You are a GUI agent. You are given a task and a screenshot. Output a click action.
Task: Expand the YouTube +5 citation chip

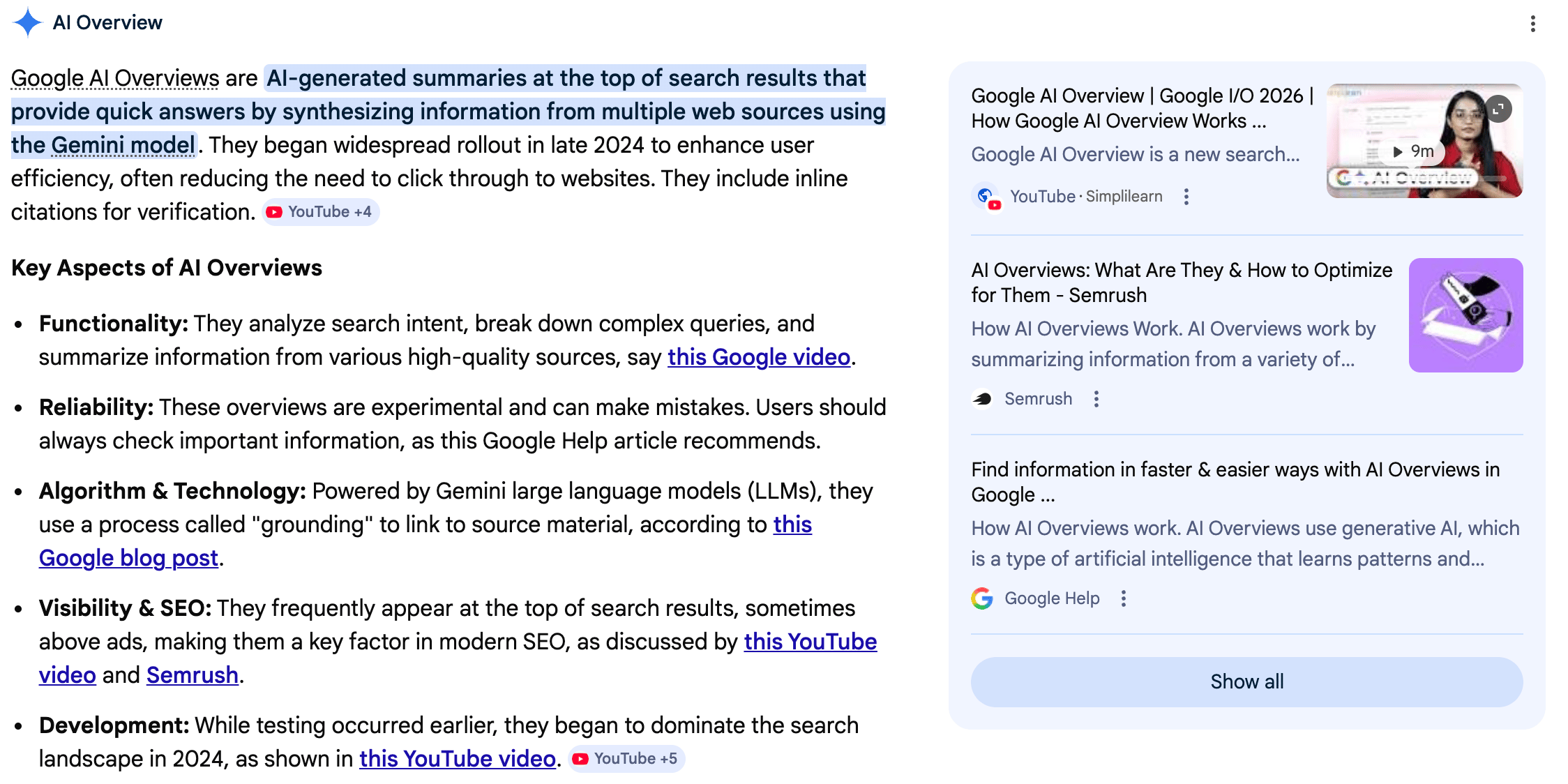tap(626, 759)
